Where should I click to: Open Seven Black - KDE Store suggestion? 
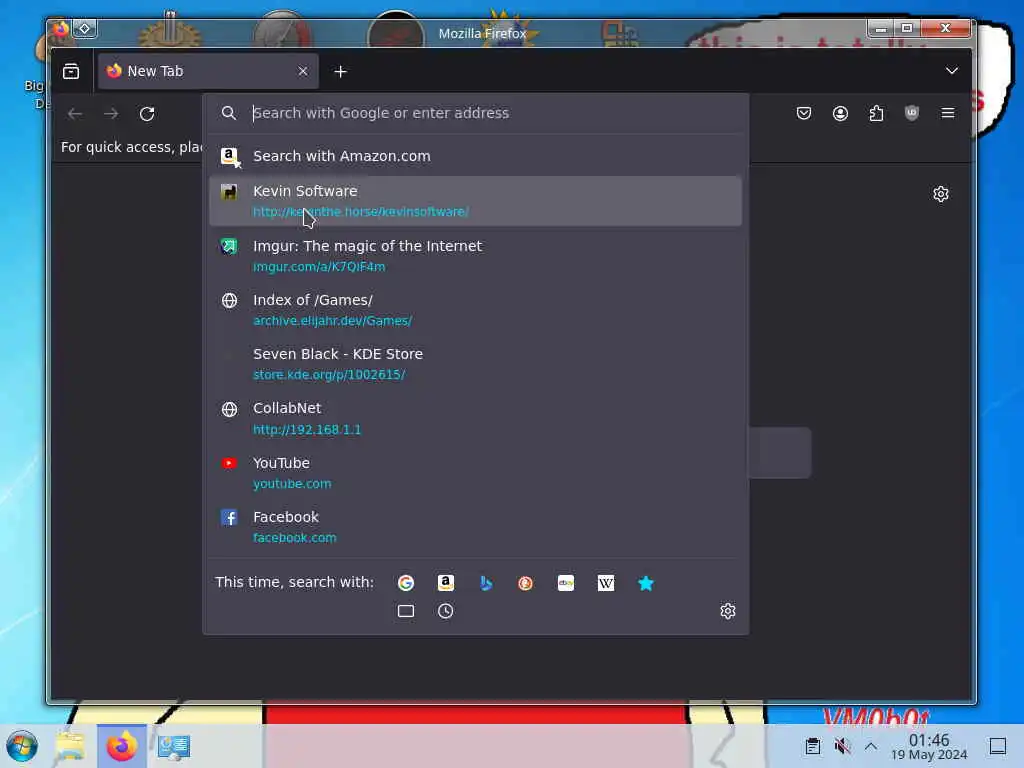475,364
